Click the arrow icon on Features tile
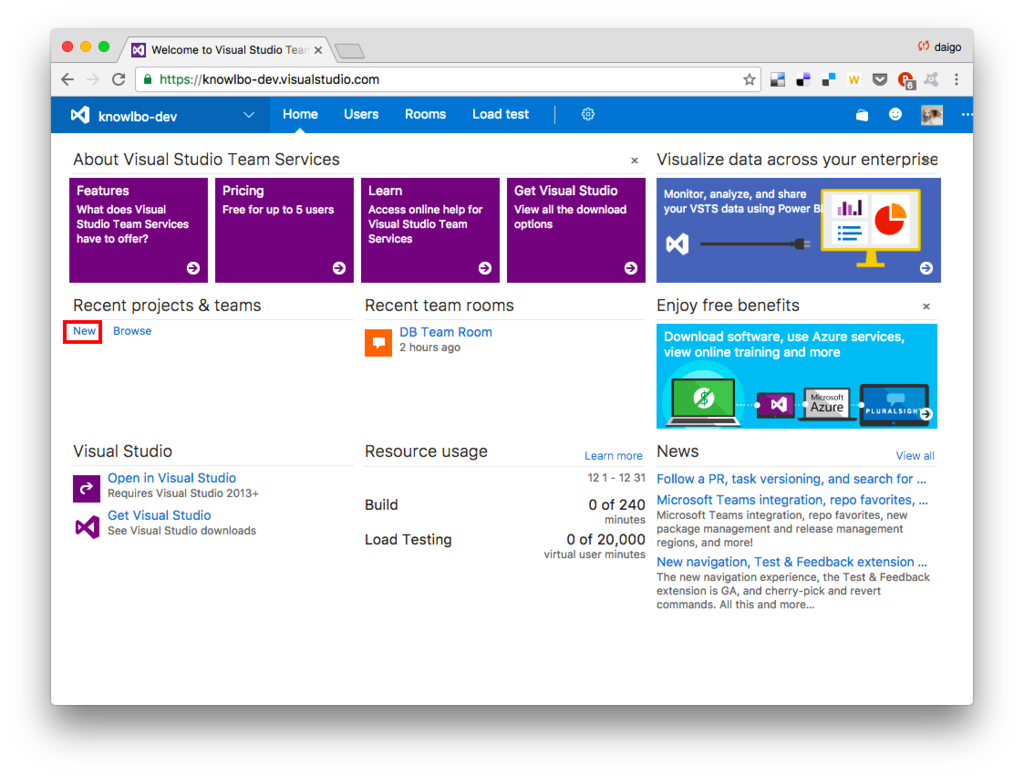The height and width of the screenshot is (778, 1024). tap(193, 268)
